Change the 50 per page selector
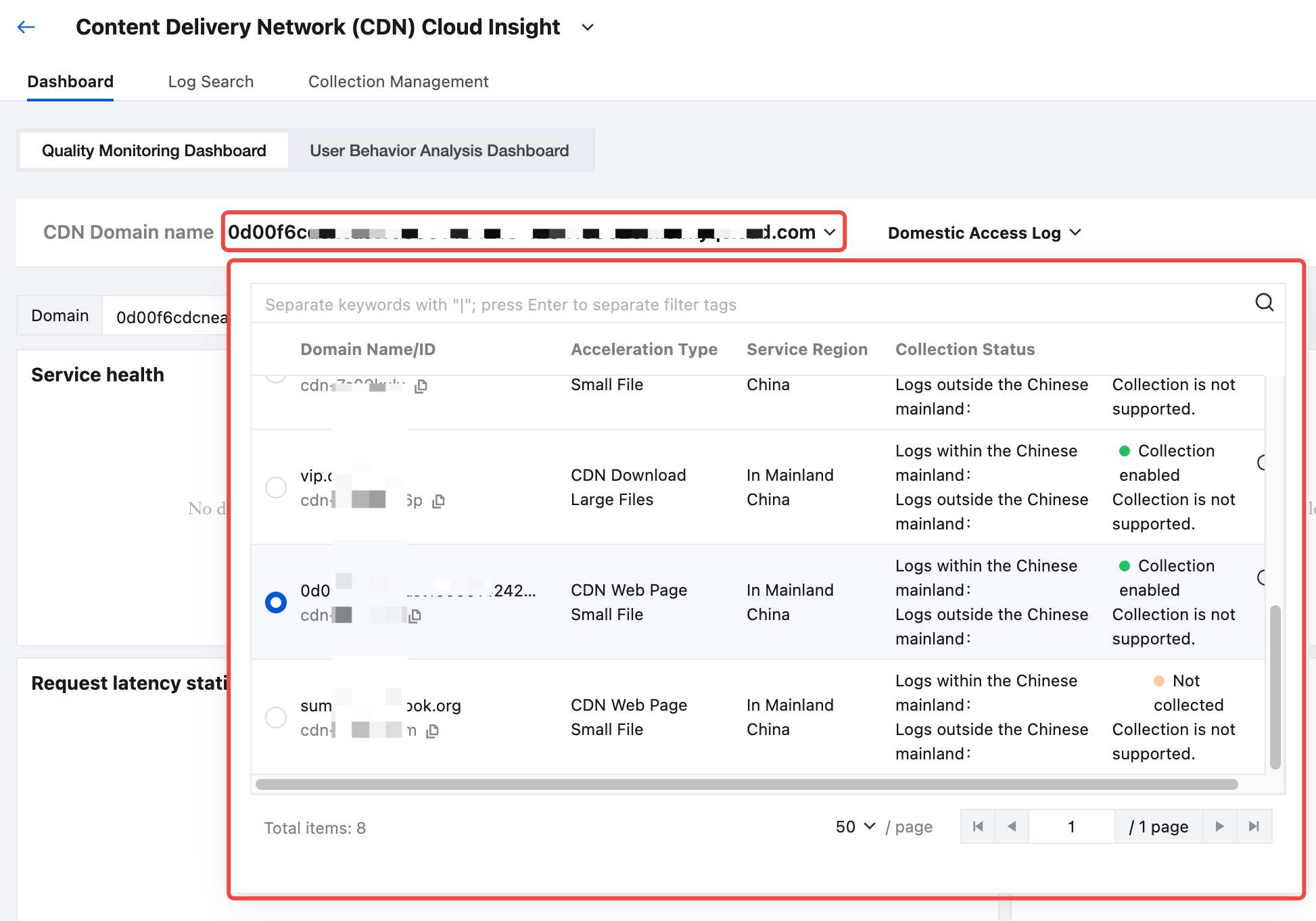The height and width of the screenshot is (921, 1316). (855, 826)
